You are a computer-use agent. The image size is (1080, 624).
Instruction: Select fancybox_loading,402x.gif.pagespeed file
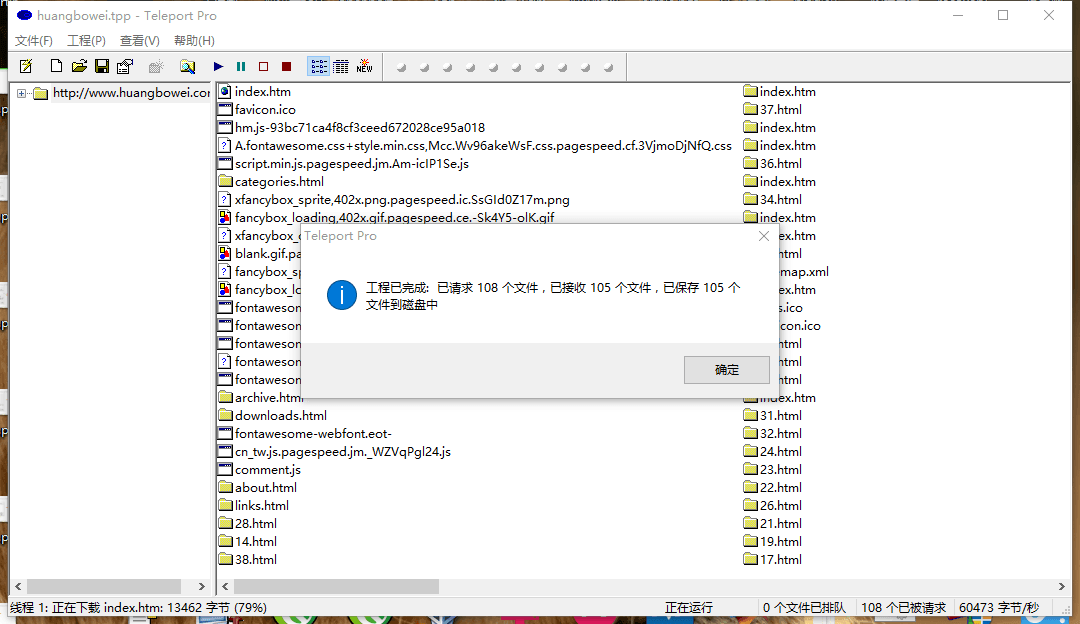point(394,217)
